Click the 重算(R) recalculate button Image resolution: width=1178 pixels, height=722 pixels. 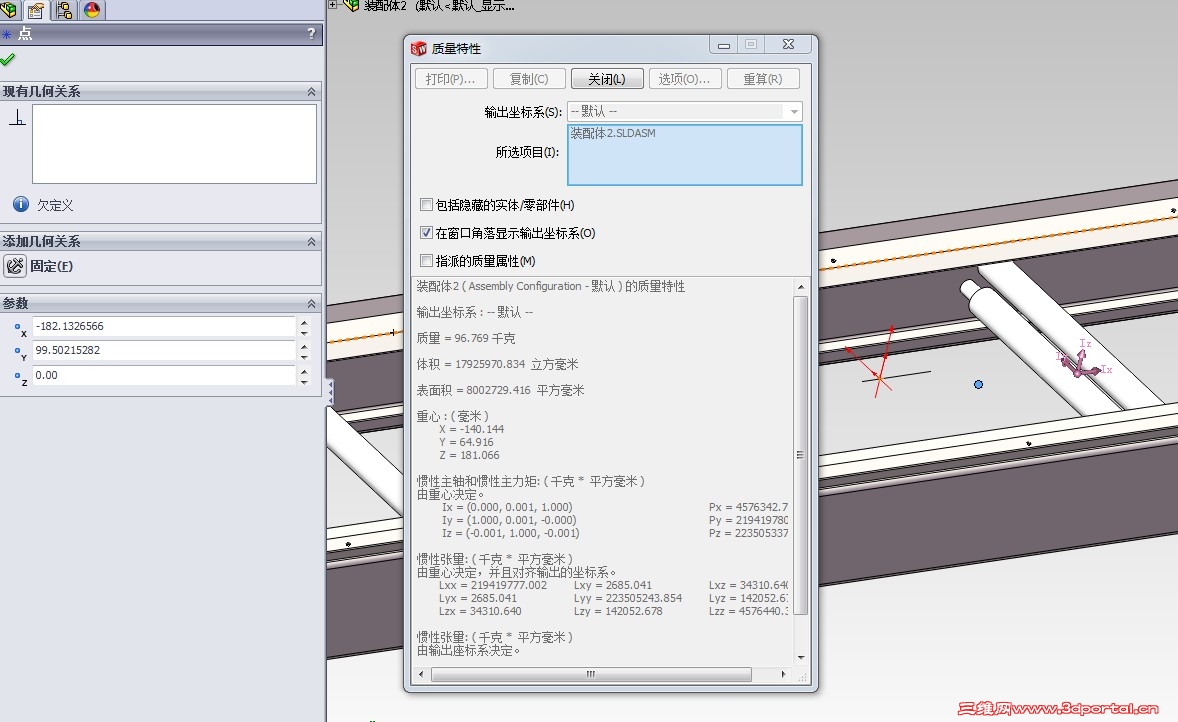tap(763, 78)
